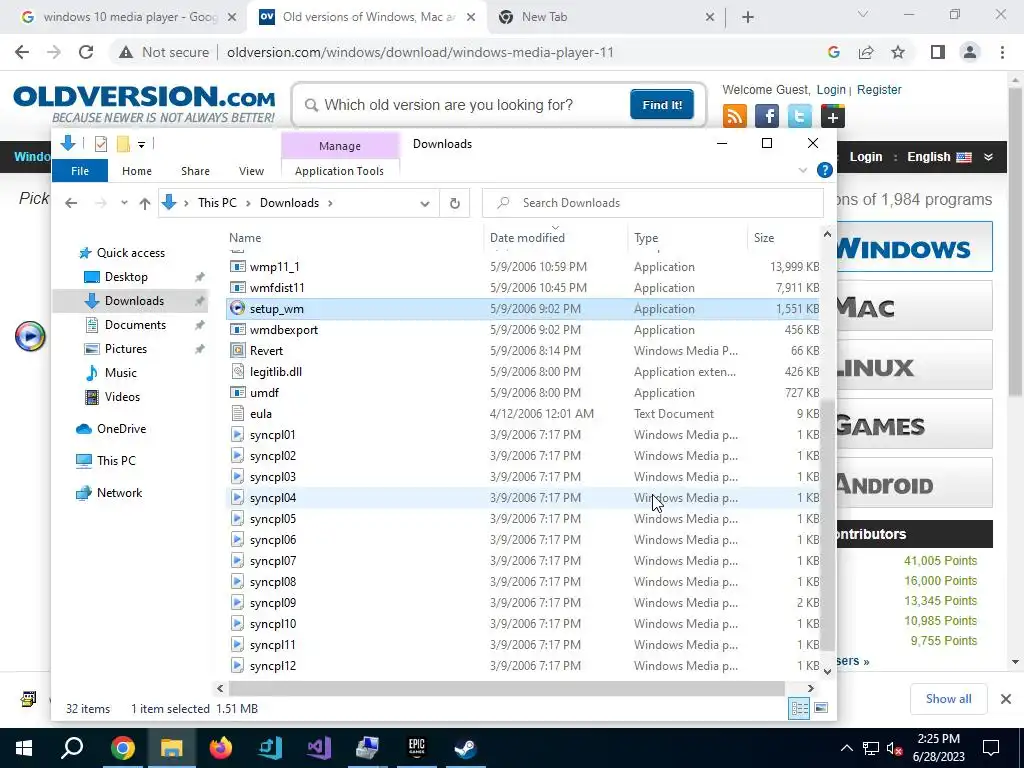Open Chrome from the taskbar
1024x768 pixels.
(x=122, y=748)
